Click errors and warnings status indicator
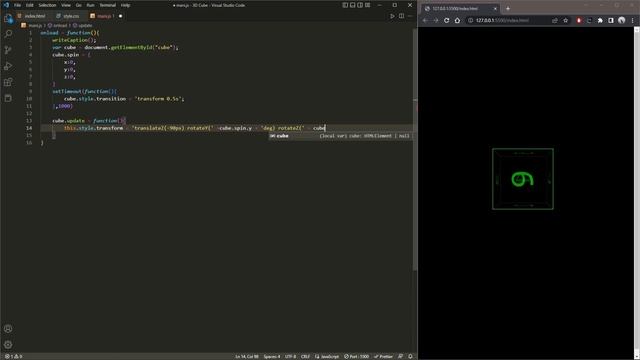This screenshot has height=360, width=640. click(x=13, y=356)
